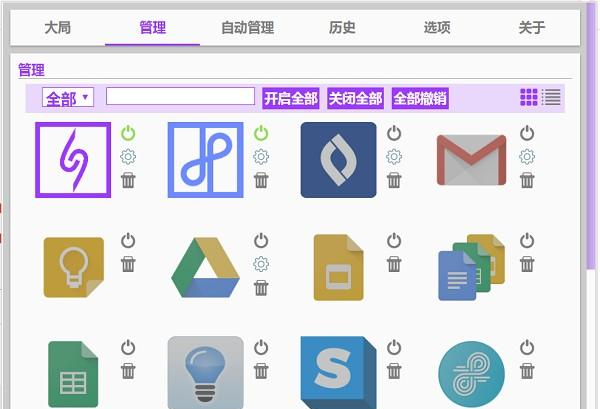Open the 大局 tab
This screenshot has height=409, width=600.
(x=57, y=28)
